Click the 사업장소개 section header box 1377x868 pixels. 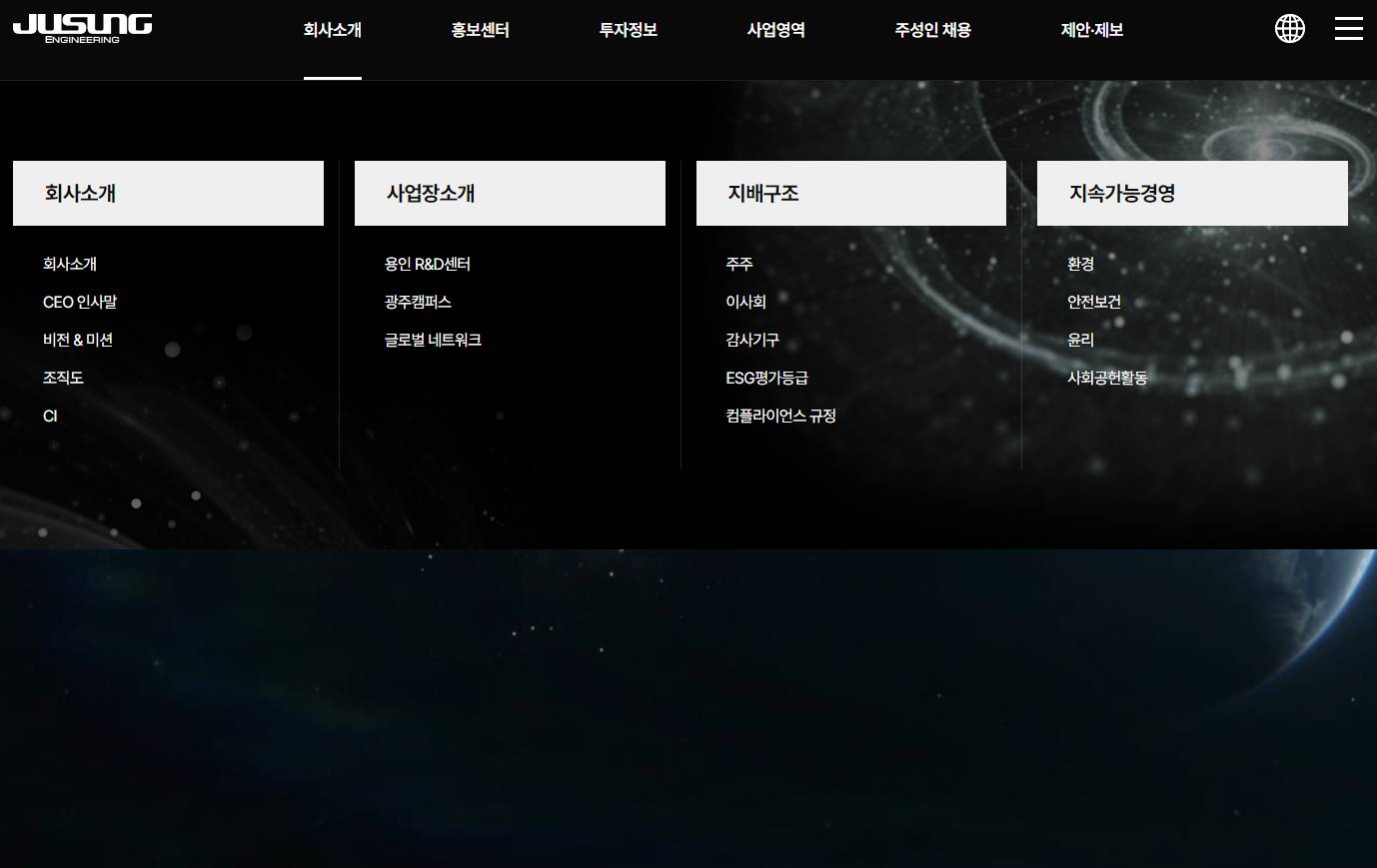pyautogui.click(x=510, y=193)
